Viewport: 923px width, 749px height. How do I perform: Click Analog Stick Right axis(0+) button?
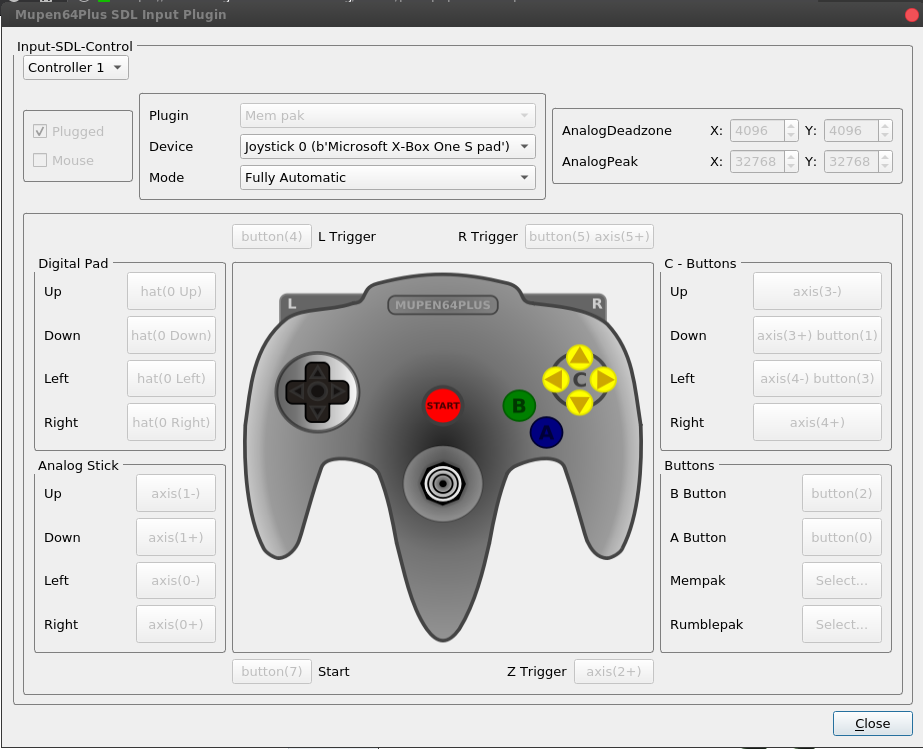(x=176, y=624)
